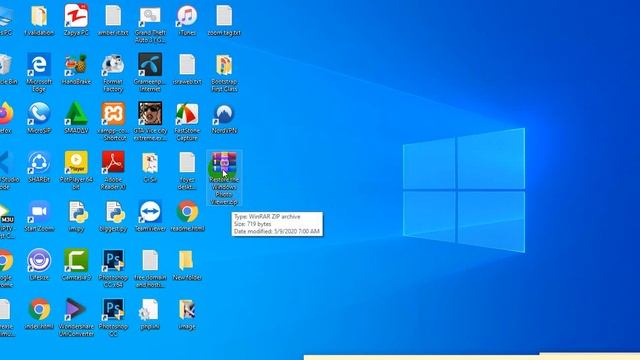Viewport: 640px width, 360px height.
Task: Select the Zapya PC shortcut
Action: click(x=76, y=16)
